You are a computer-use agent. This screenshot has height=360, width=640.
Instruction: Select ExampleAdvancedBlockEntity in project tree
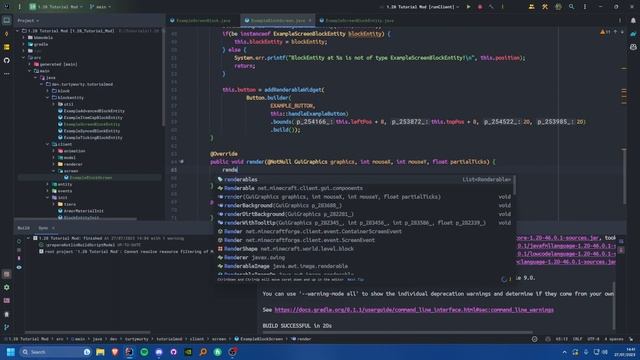tap(94, 111)
